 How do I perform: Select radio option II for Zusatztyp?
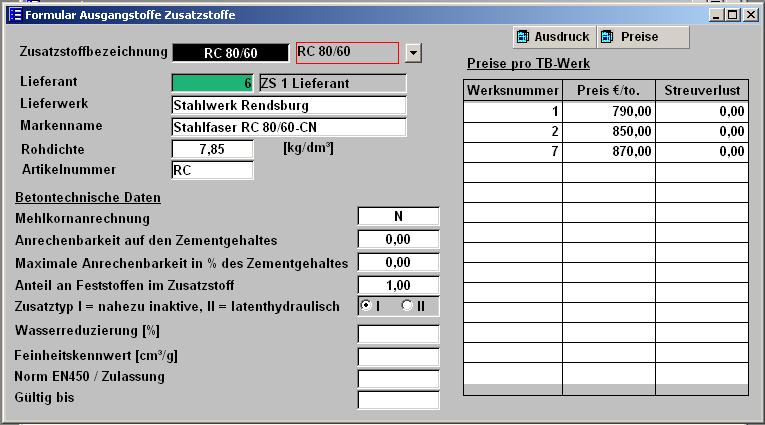pos(406,305)
